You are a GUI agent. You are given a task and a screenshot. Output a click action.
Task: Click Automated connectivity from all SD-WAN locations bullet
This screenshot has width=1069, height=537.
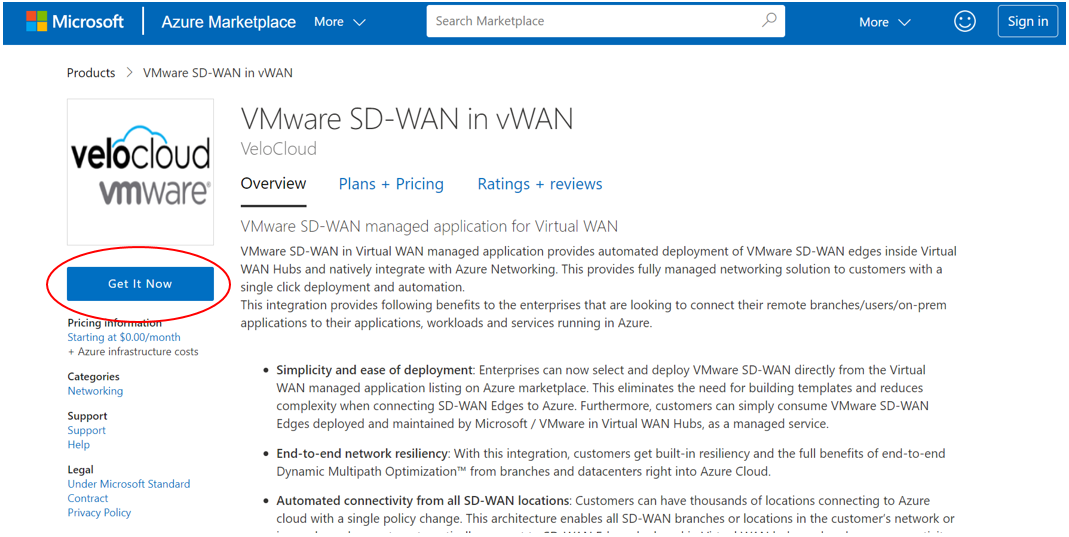point(423,501)
